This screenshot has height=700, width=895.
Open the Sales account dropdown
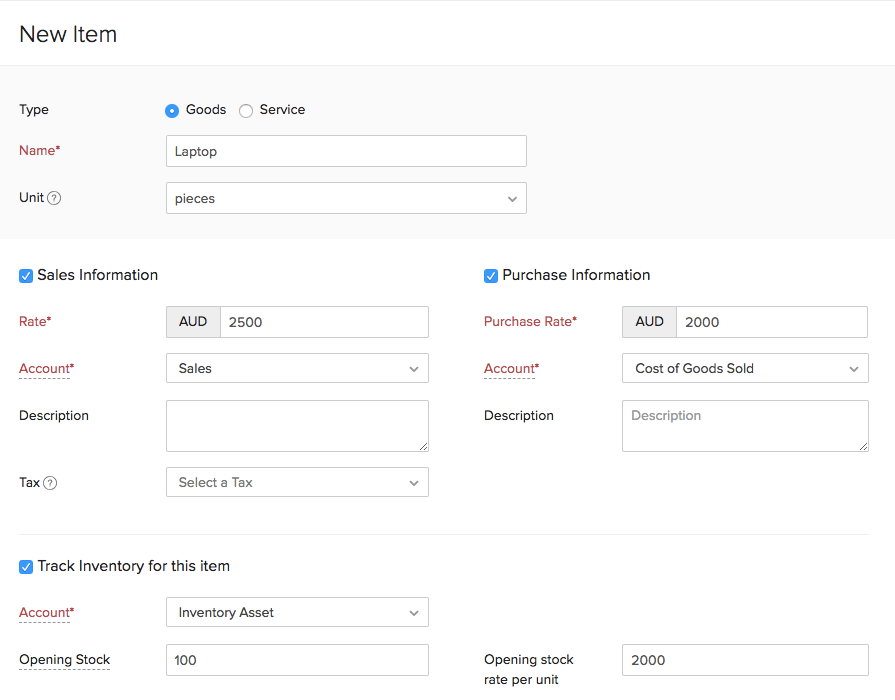pos(297,368)
